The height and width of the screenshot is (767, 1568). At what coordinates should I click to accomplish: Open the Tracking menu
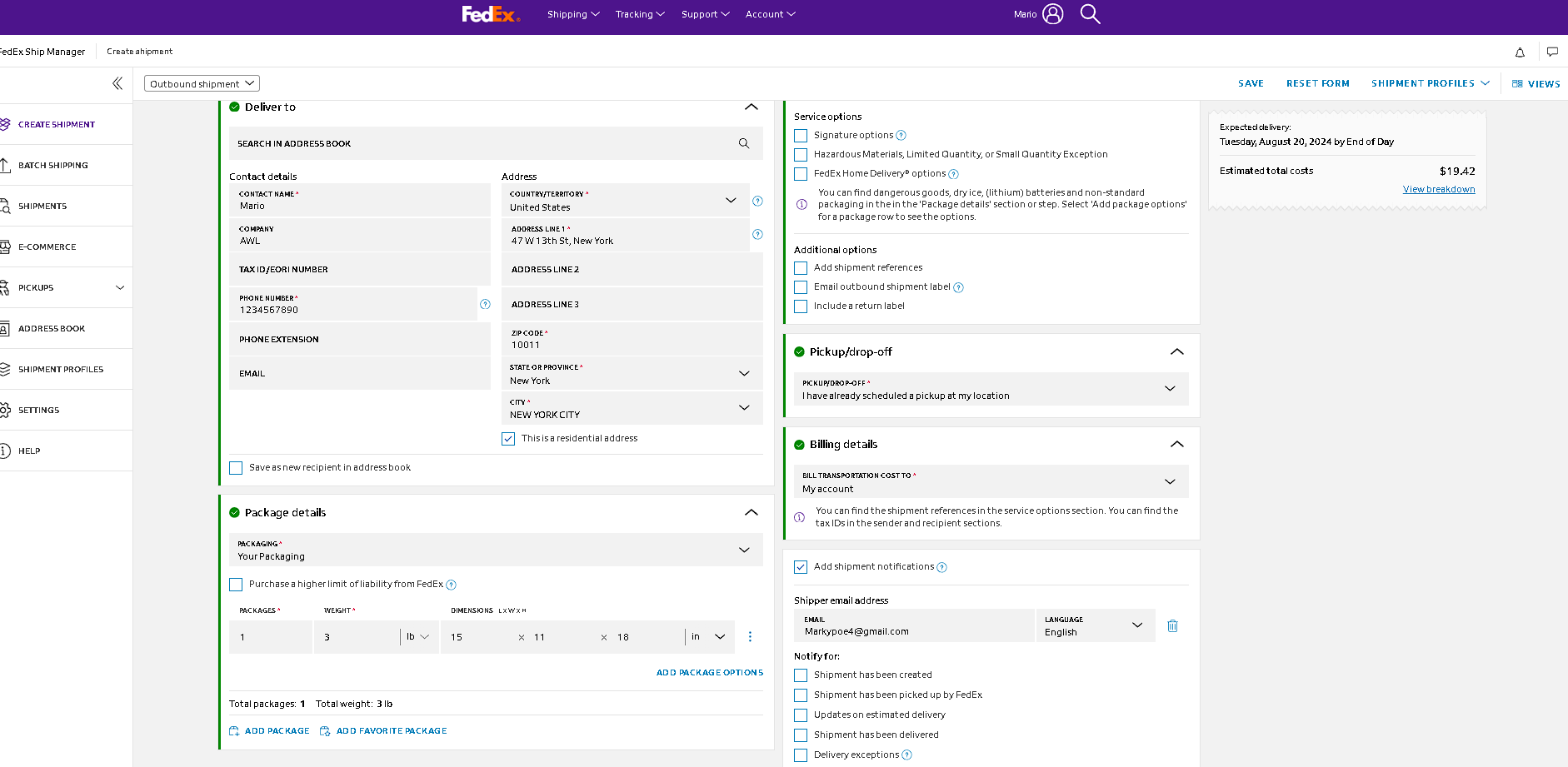[x=640, y=14]
